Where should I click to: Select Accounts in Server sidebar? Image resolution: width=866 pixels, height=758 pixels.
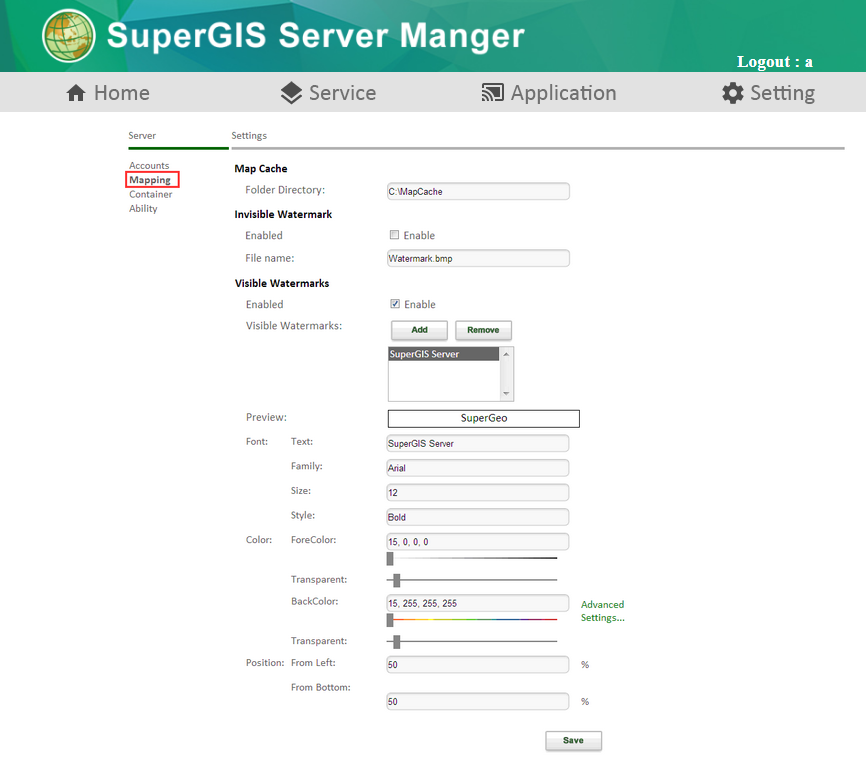149,165
